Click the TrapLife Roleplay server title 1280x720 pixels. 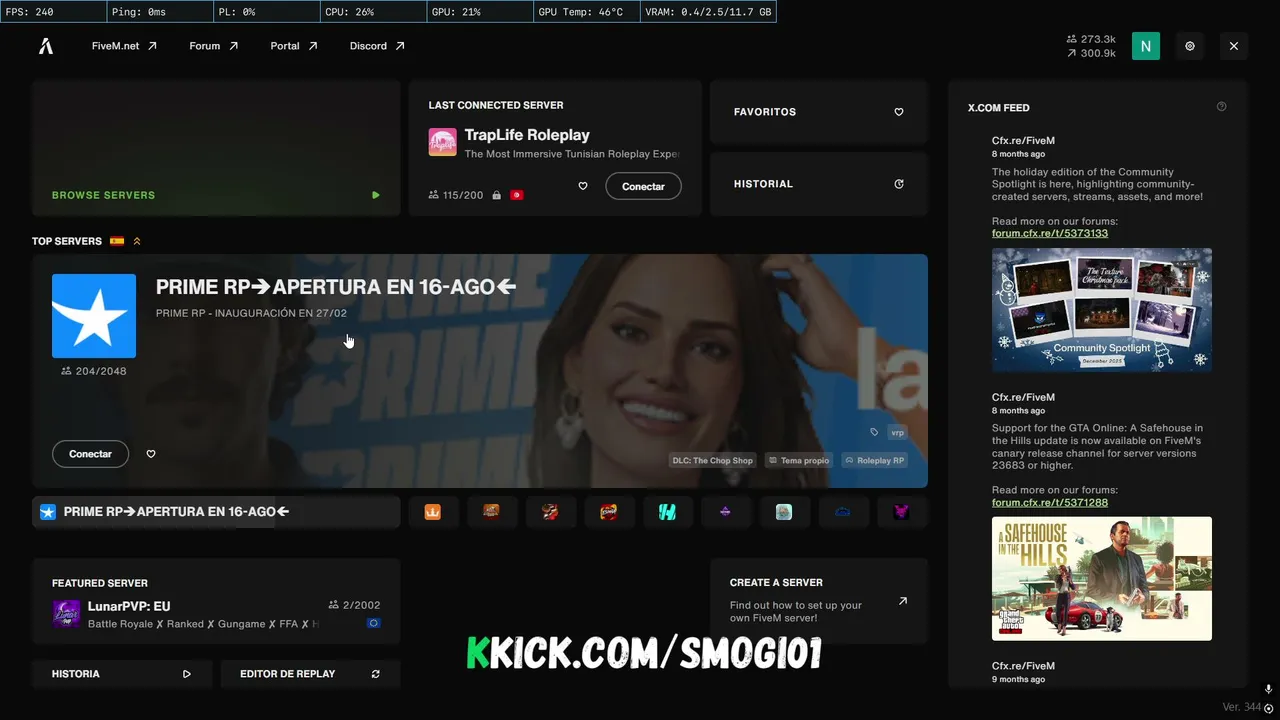point(527,135)
